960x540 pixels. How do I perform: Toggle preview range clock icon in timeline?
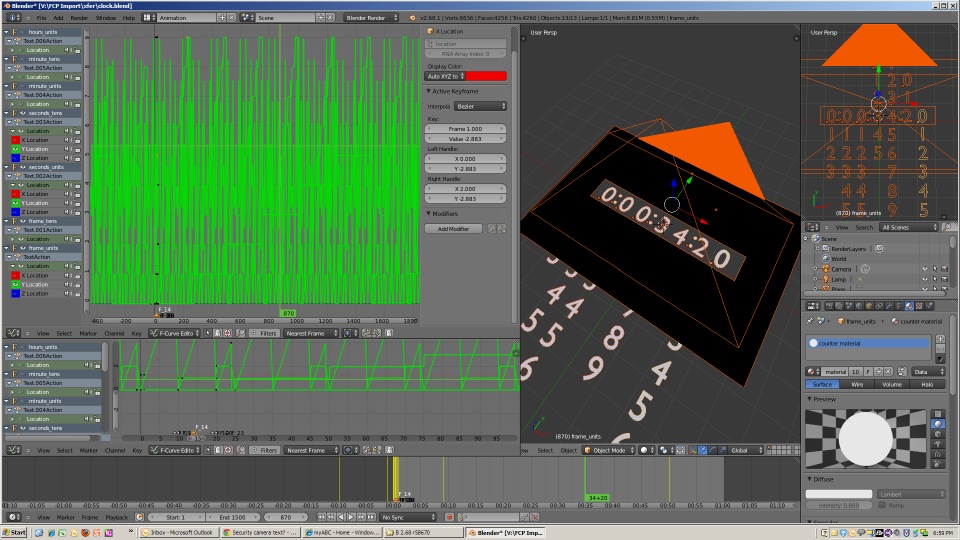coord(138,517)
